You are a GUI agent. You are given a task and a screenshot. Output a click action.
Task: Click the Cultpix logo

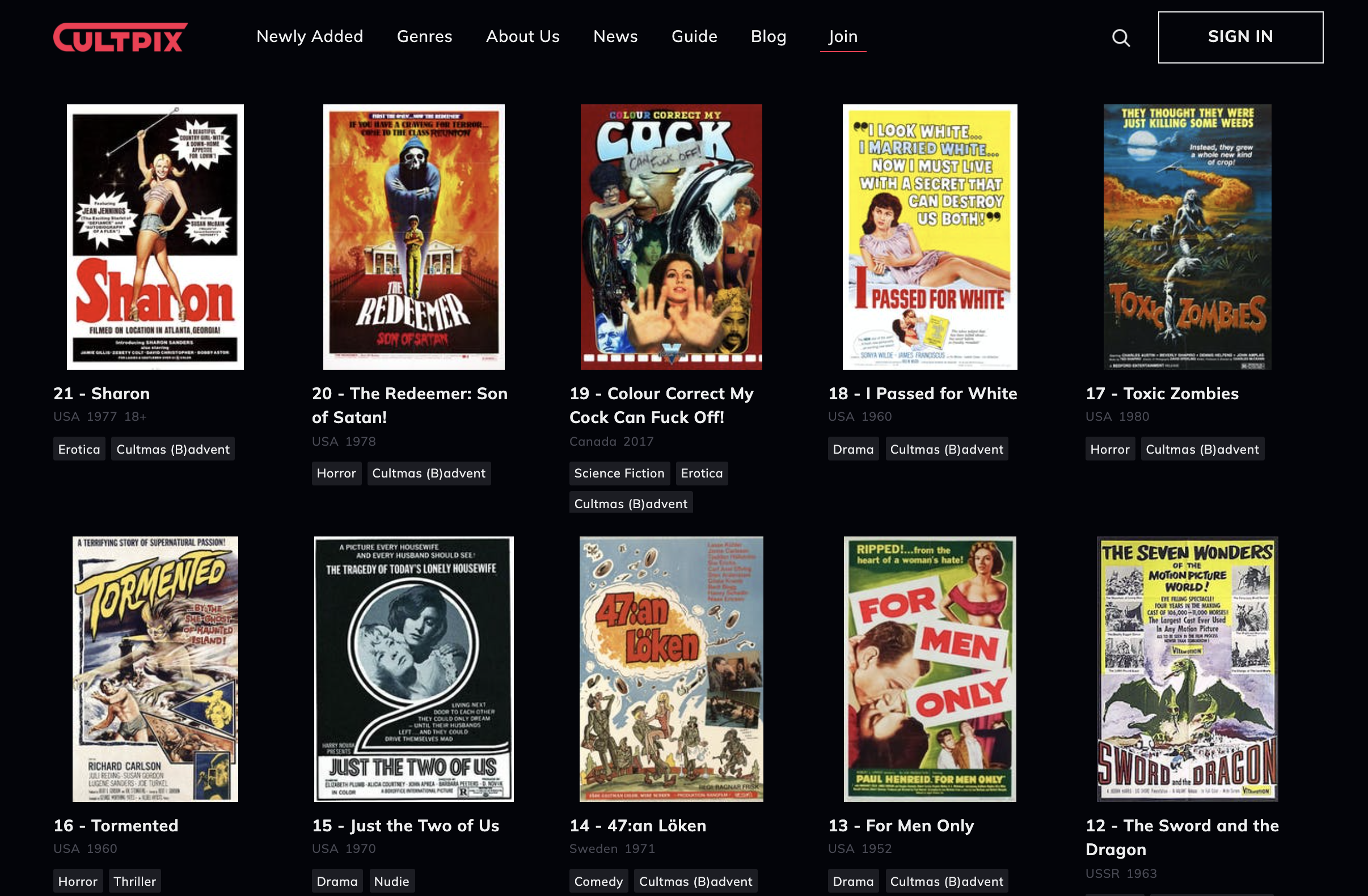pyautogui.click(x=120, y=37)
